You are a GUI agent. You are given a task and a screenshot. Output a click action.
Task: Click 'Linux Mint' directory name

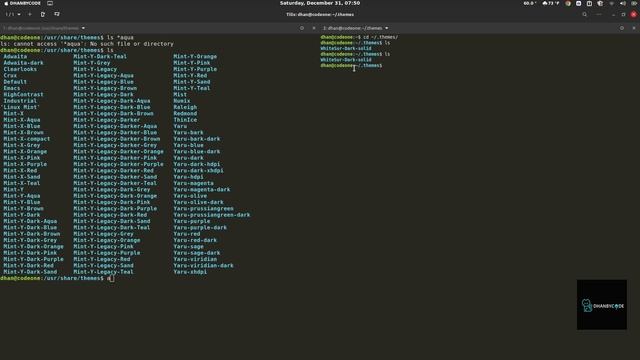(20, 107)
